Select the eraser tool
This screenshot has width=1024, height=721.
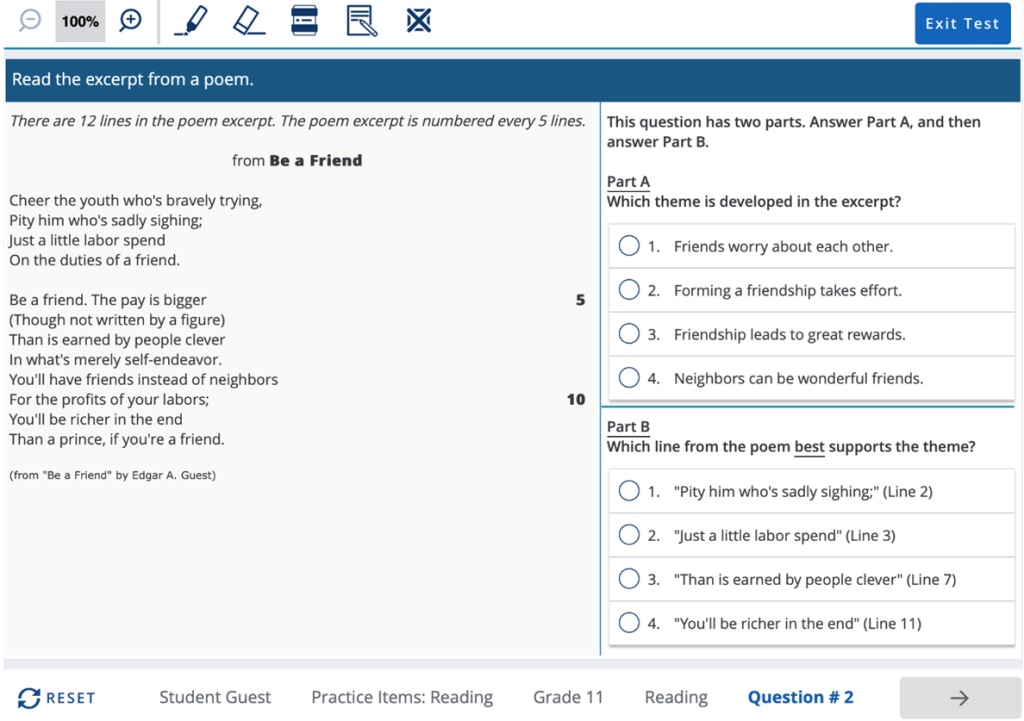pos(248,21)
